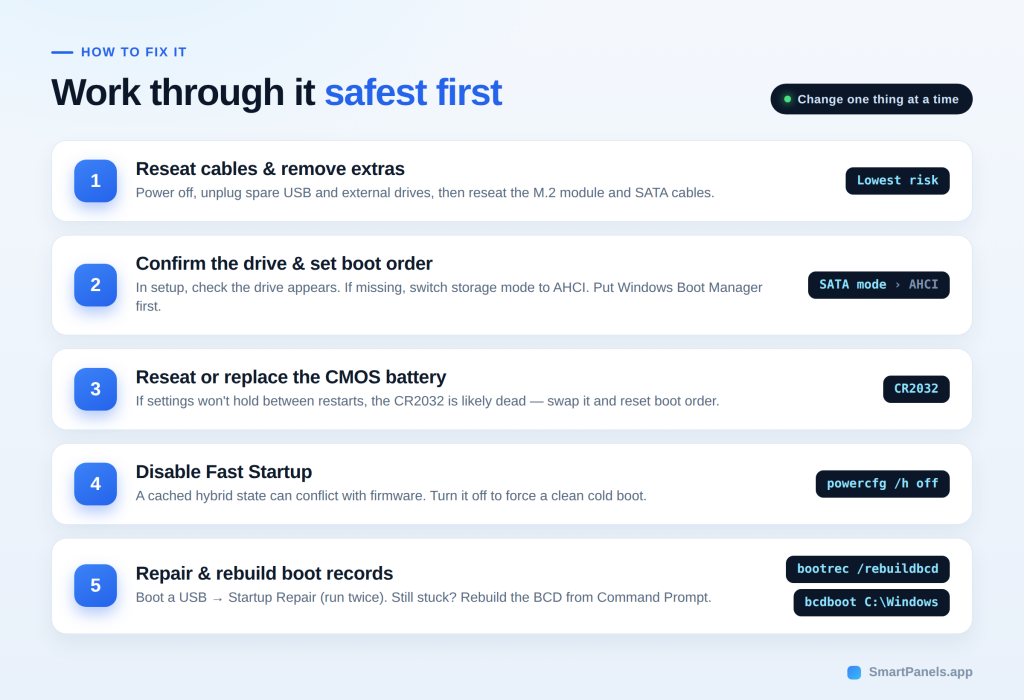Click the step 2 number badge
This screenshot has height=700, width=1024.
coord(95,285)
